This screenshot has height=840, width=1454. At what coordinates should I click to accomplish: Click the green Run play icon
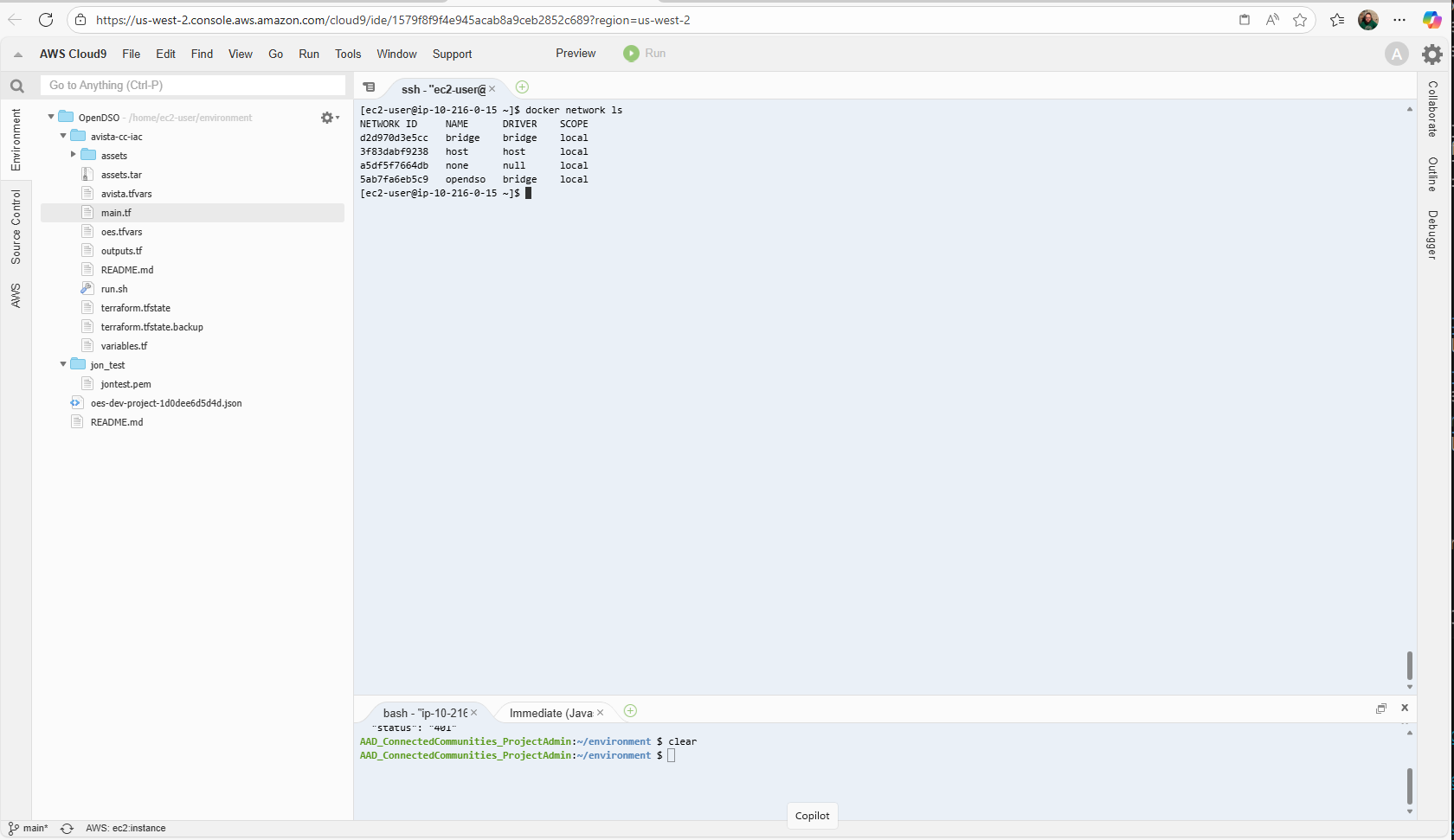pyautogui.click(x=631, y=54)
